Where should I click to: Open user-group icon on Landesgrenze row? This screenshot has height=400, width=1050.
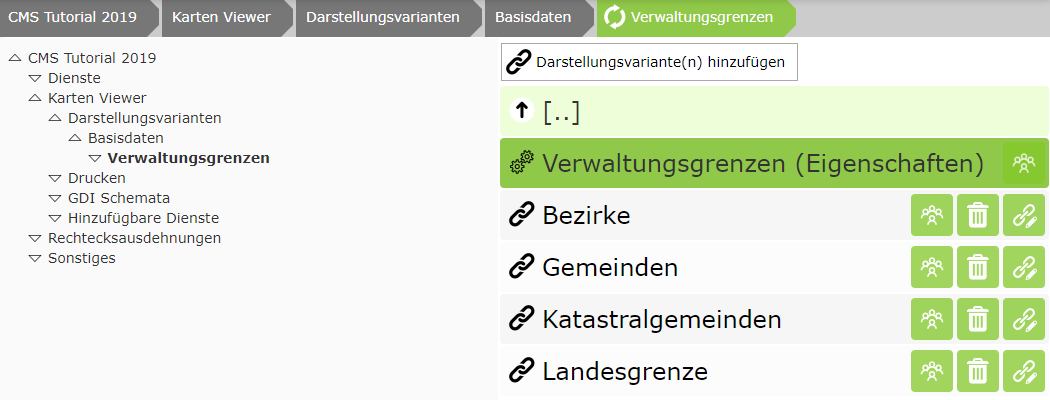tap(931, 371)
